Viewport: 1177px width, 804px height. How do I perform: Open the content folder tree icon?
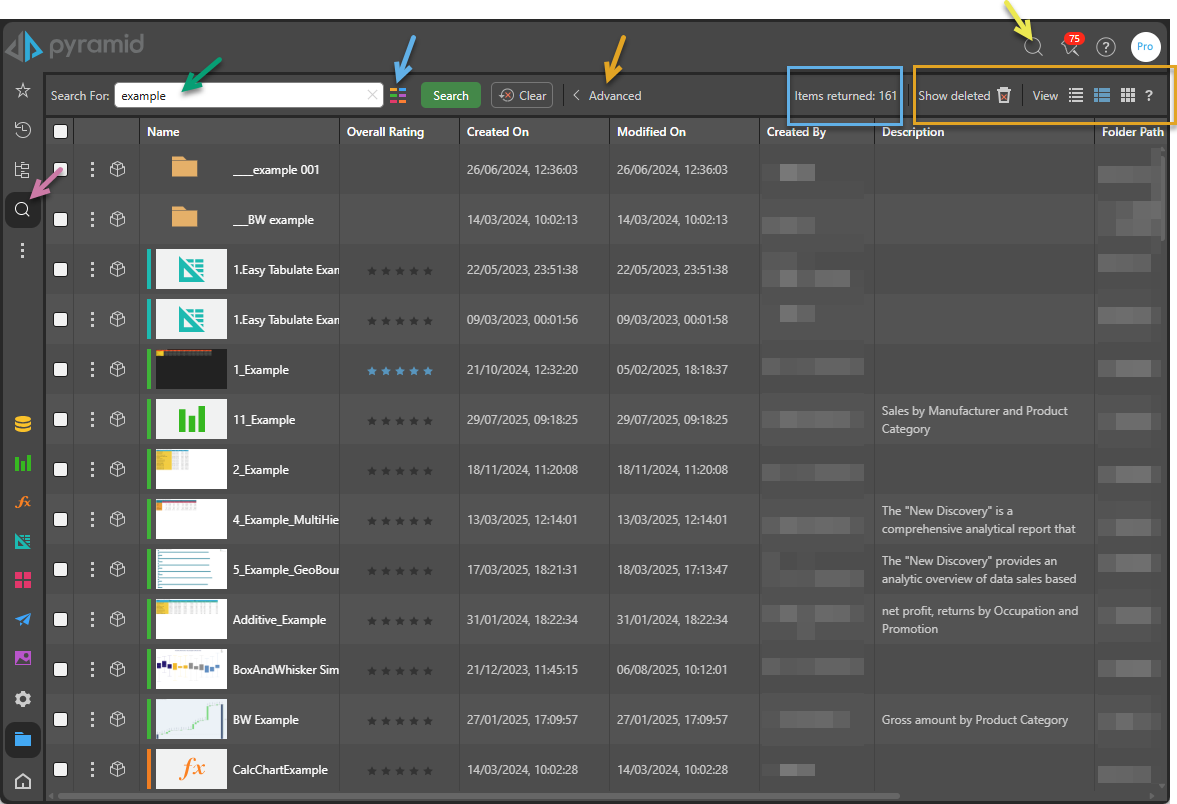point(22,170)
